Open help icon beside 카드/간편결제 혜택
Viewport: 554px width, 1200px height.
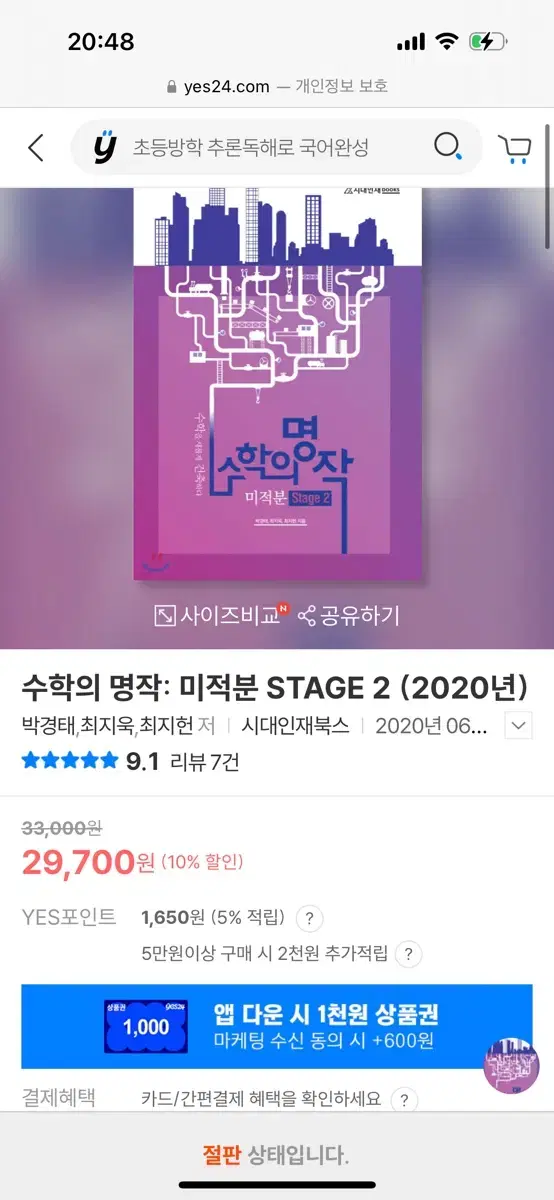[403, 1100]
